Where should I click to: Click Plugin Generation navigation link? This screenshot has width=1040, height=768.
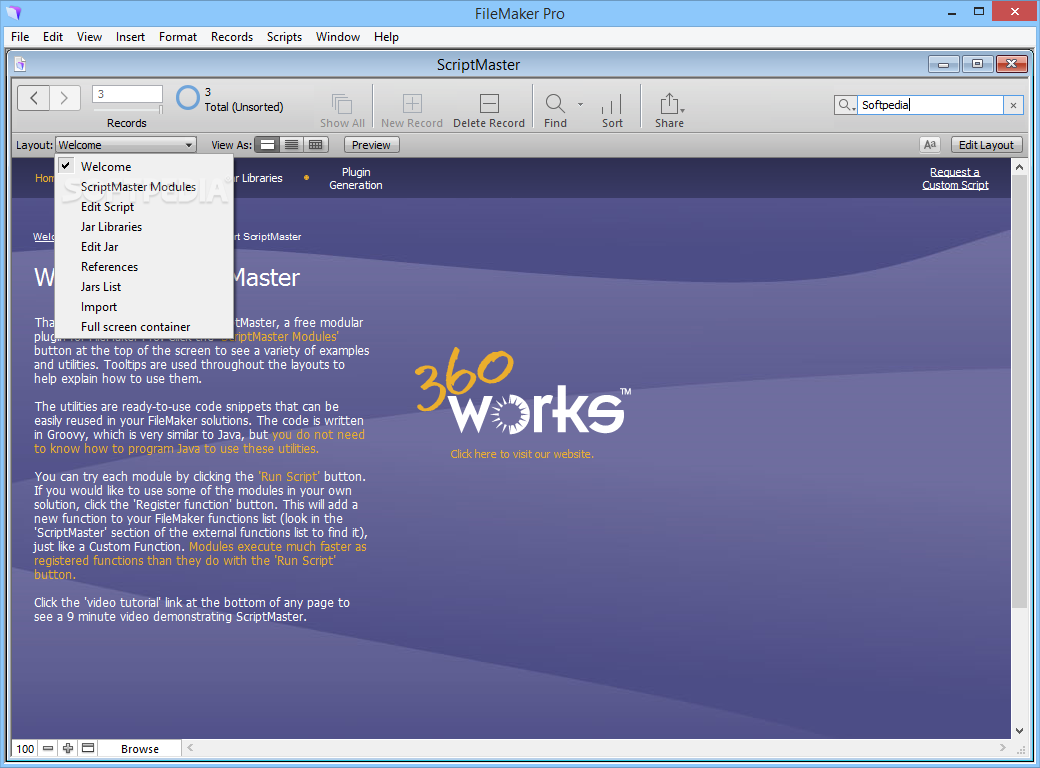(x=356, y=178)
